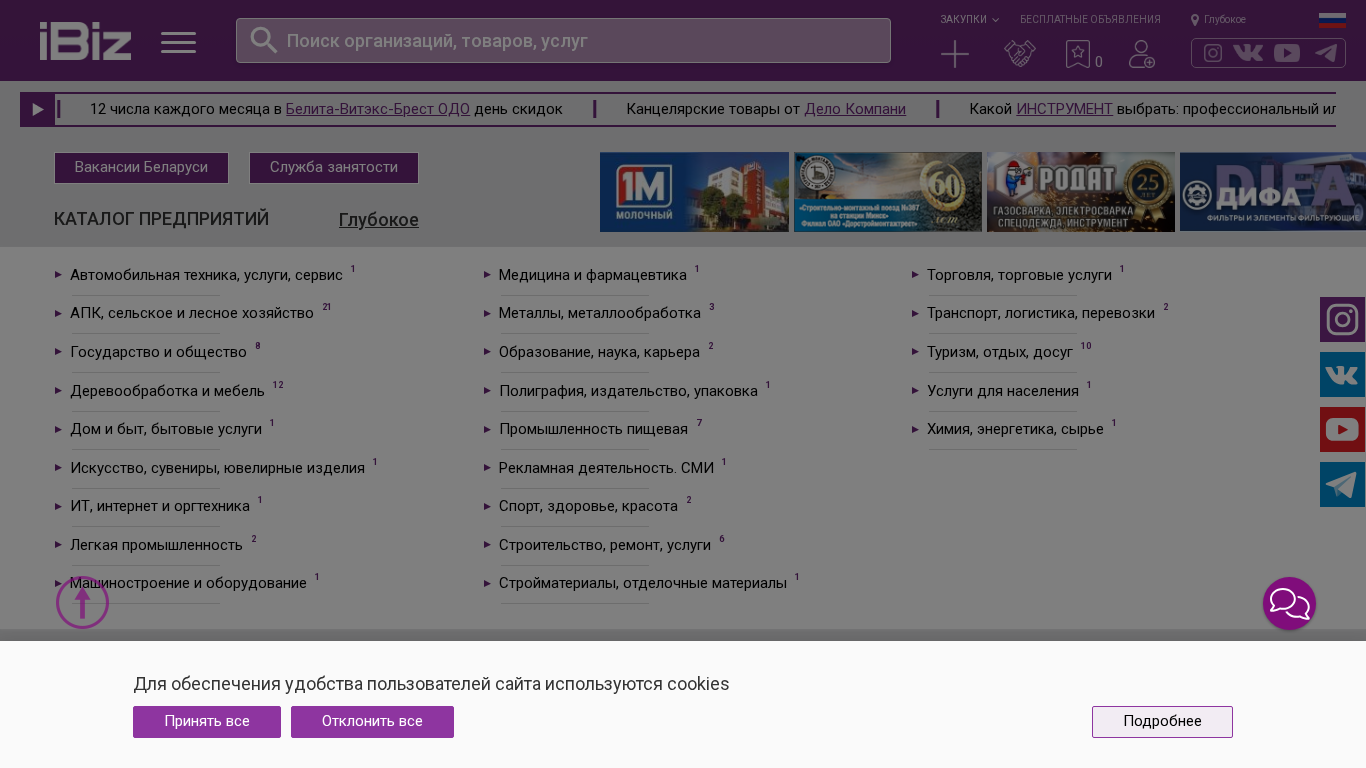Open Торговля, торговые услуги category
This screenshot has height=768, width=1366.
pos(1019,275)
